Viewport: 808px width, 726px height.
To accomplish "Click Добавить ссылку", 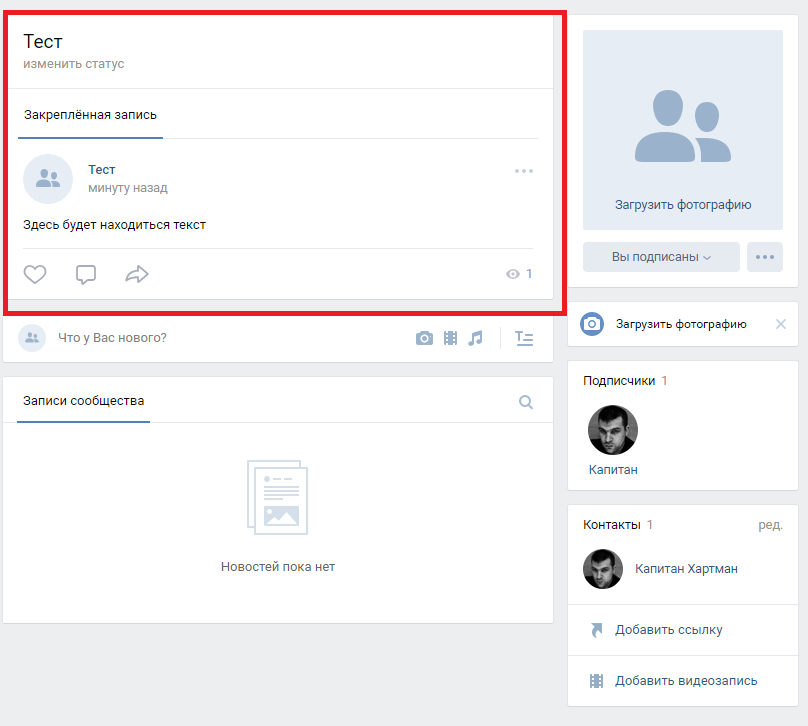I will (x=669, y=630).
